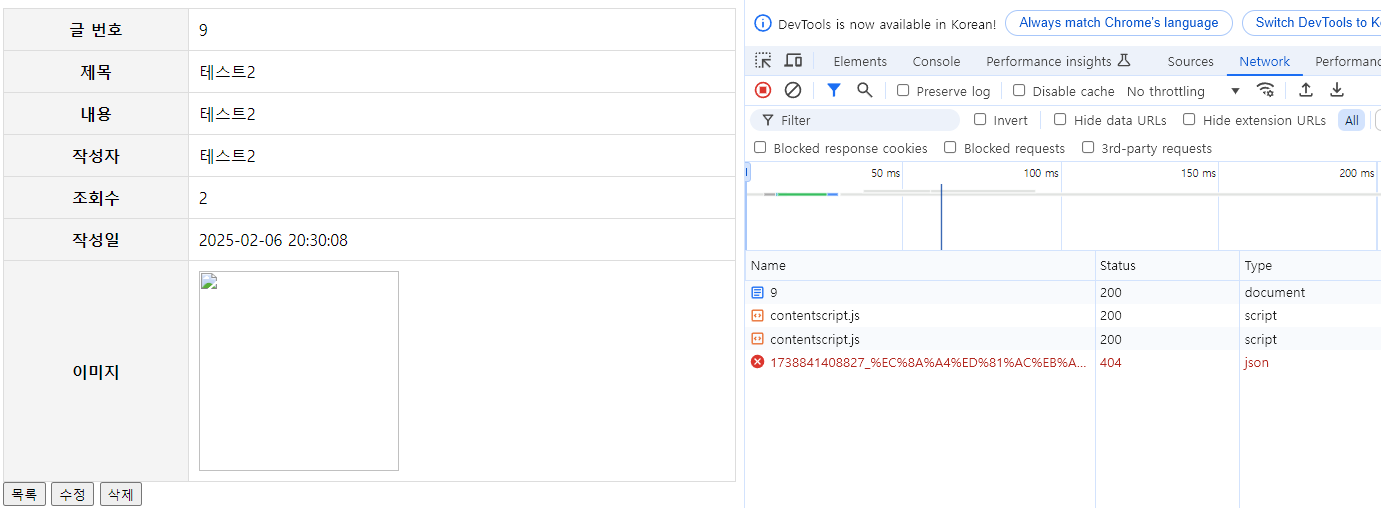This screenshot has width=1381, height=508.
Task: Toggle the device toolbar icon
Action: 793,61
